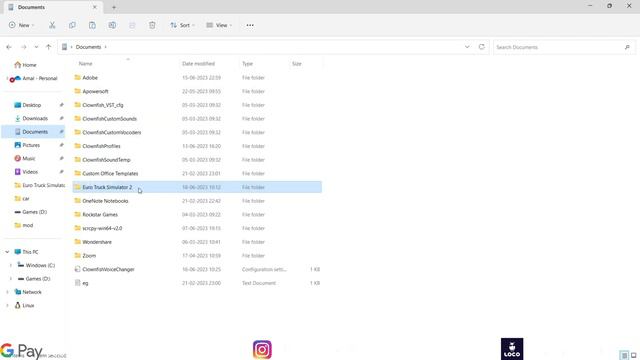
Task: Click the Loco icon at bottom
Action: coord(512,349)
